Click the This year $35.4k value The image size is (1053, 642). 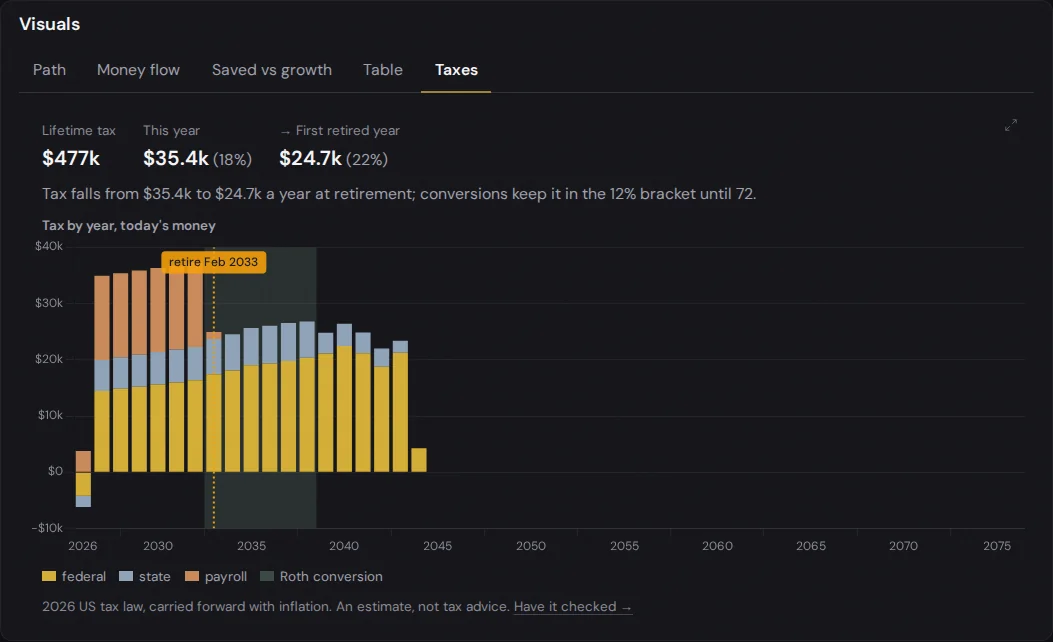[176, 158]
